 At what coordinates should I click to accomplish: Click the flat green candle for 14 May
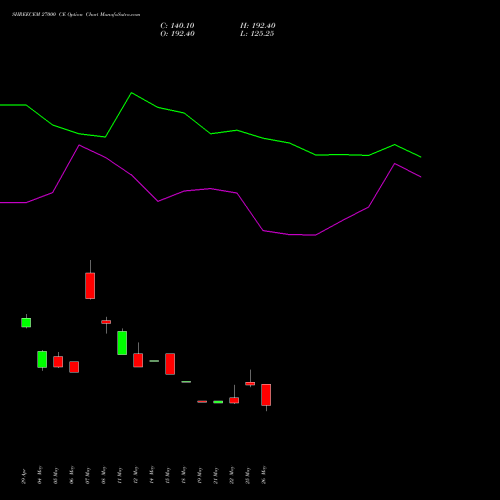pyautogui.click(x=154, y=361)
